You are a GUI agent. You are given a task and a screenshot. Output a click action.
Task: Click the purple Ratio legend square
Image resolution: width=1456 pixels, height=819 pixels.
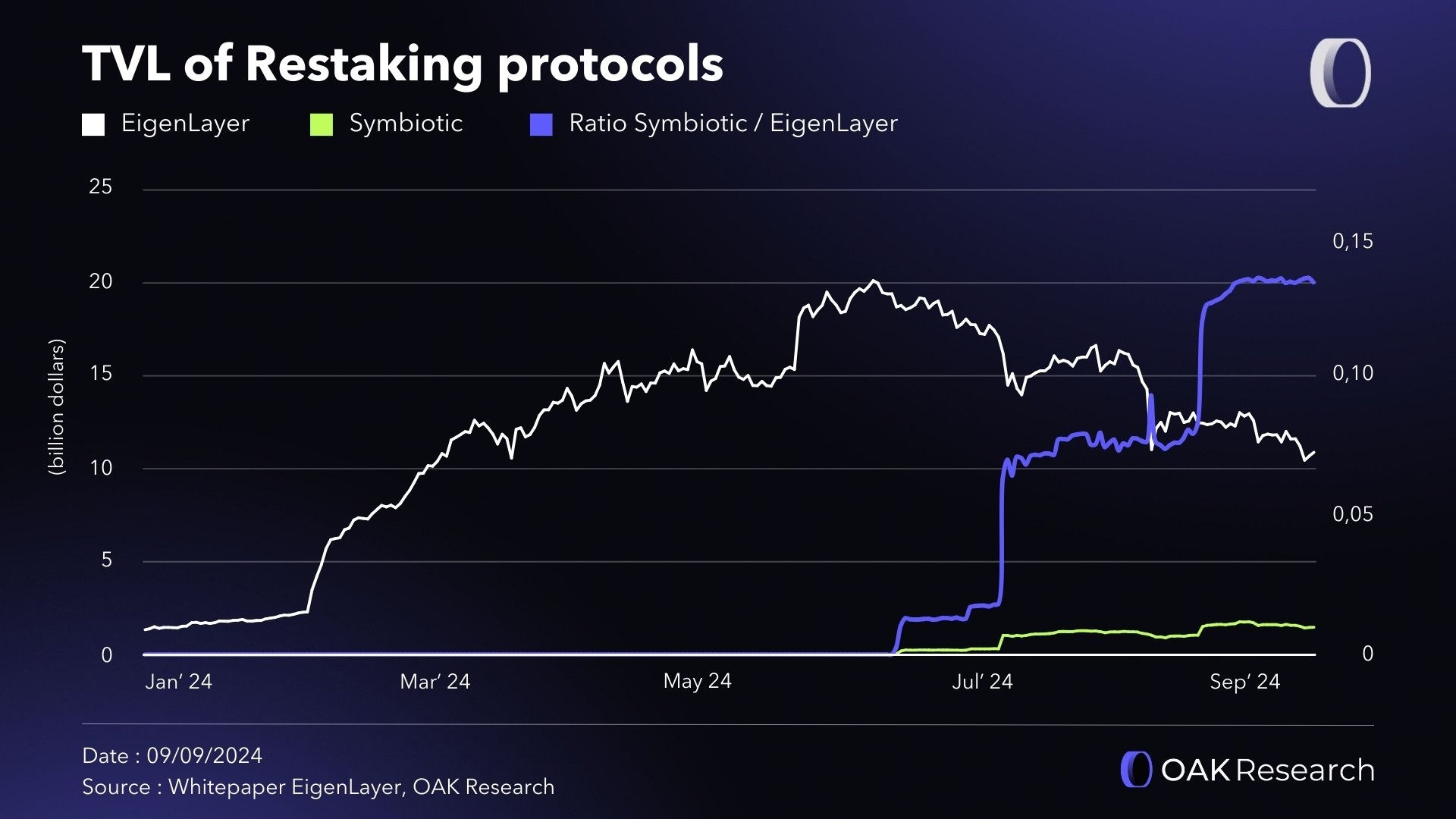tap(541, 124)
